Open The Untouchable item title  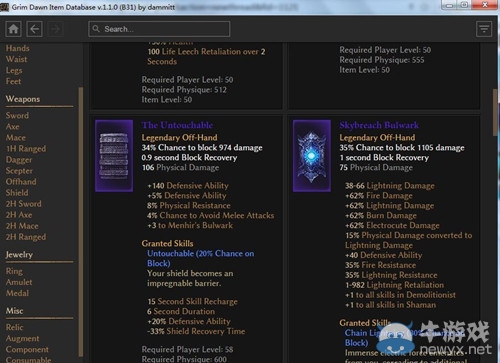tap(177, 125)
